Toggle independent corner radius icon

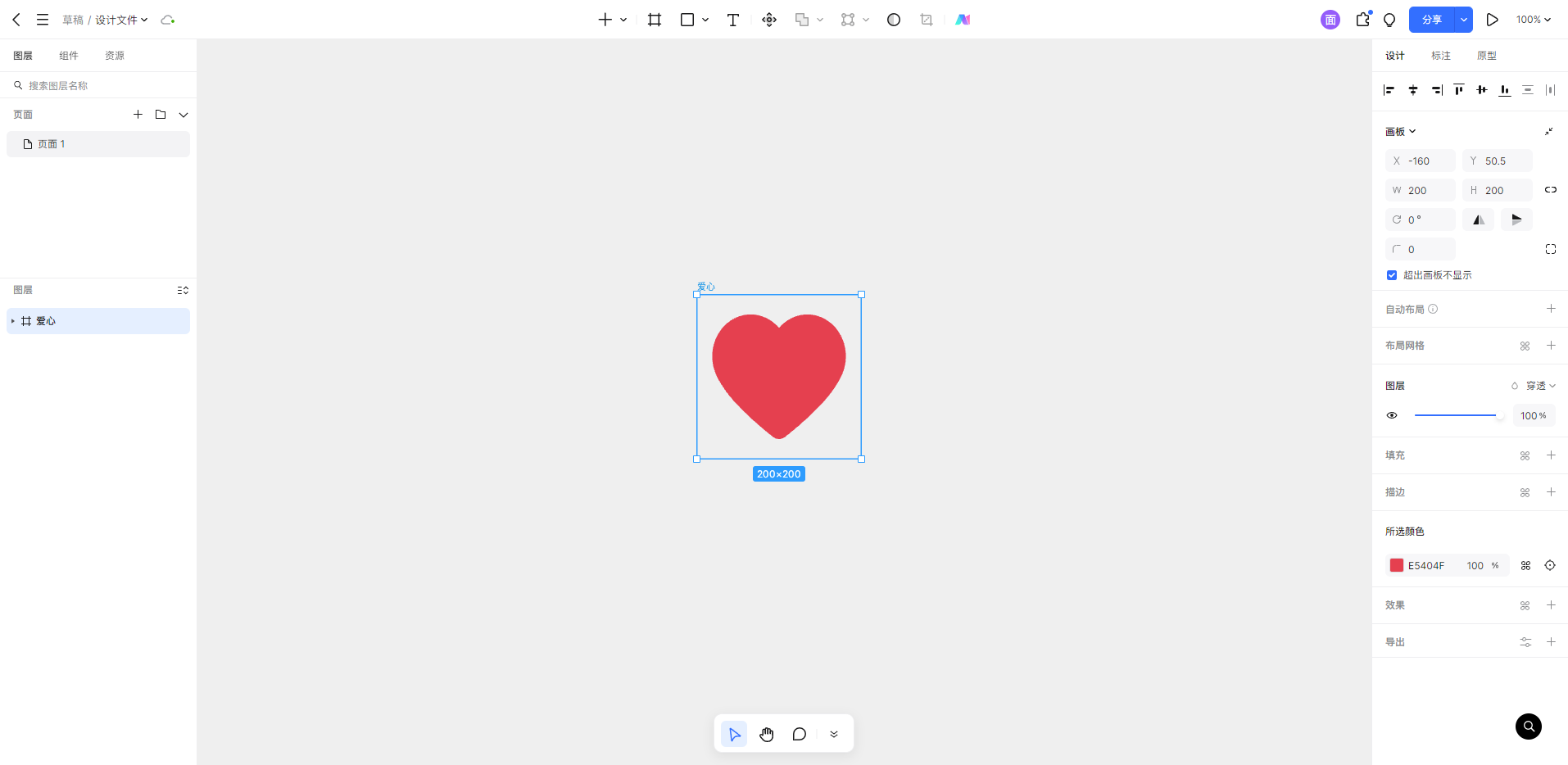[1551, 249]
